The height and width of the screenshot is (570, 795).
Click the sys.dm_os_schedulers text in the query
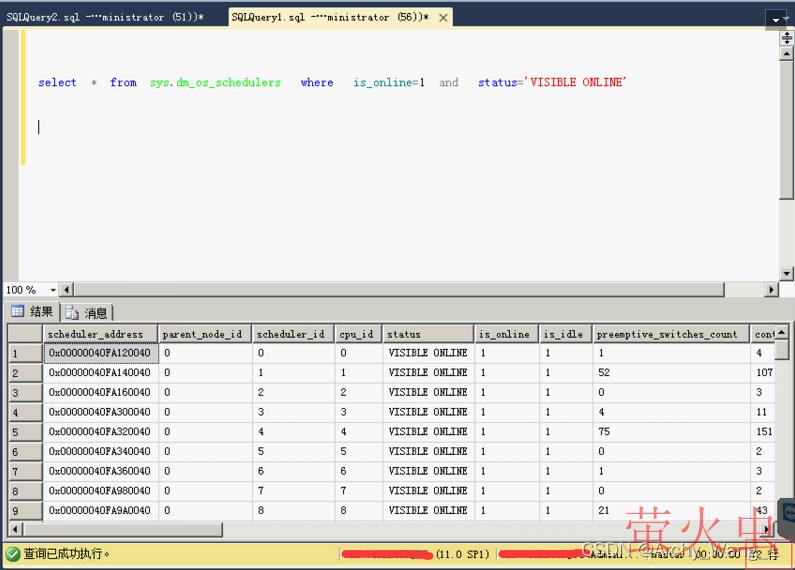(215, 82)
